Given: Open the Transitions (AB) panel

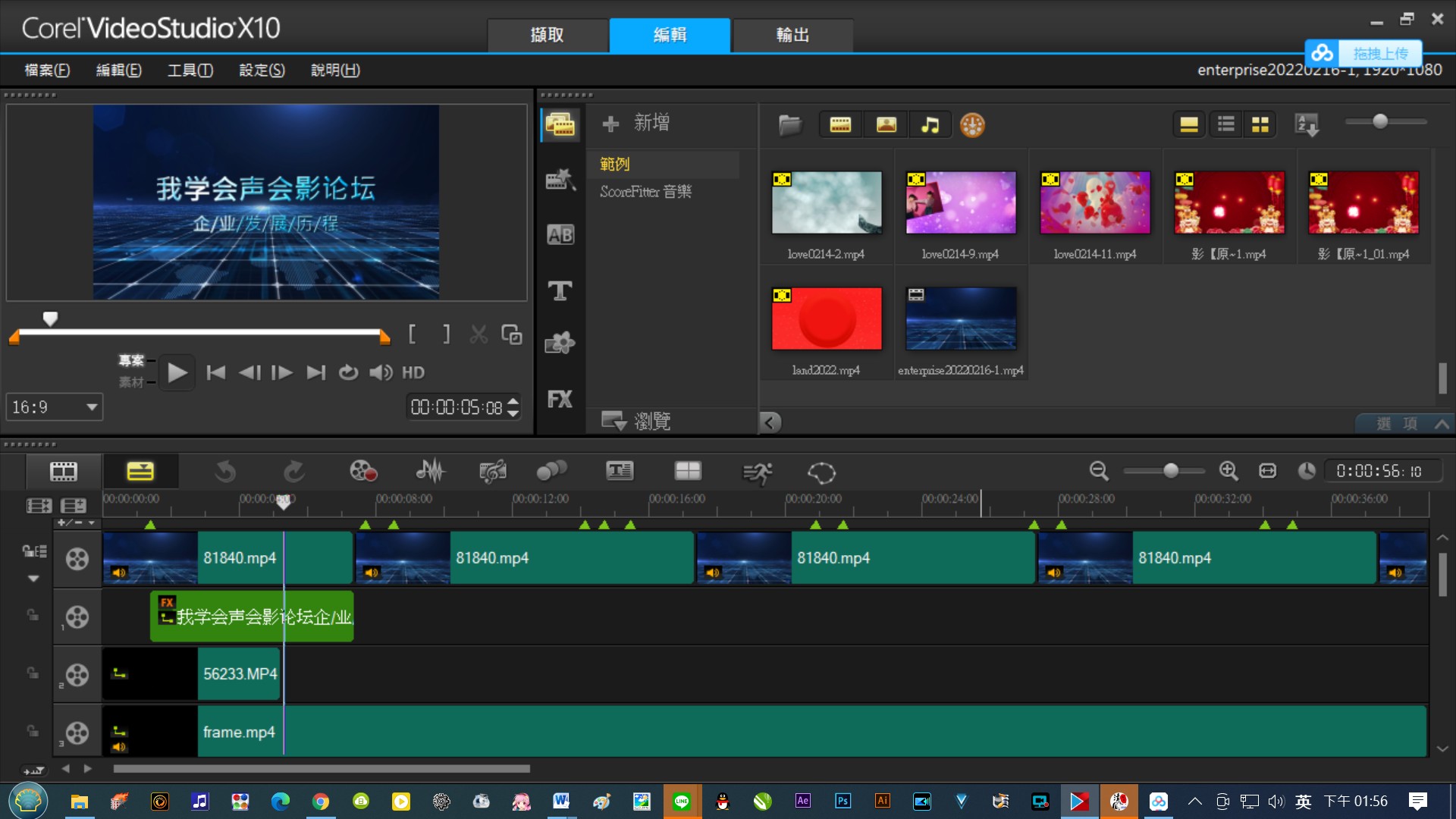Looking at the screenshot, I should [x=560, y=235].
